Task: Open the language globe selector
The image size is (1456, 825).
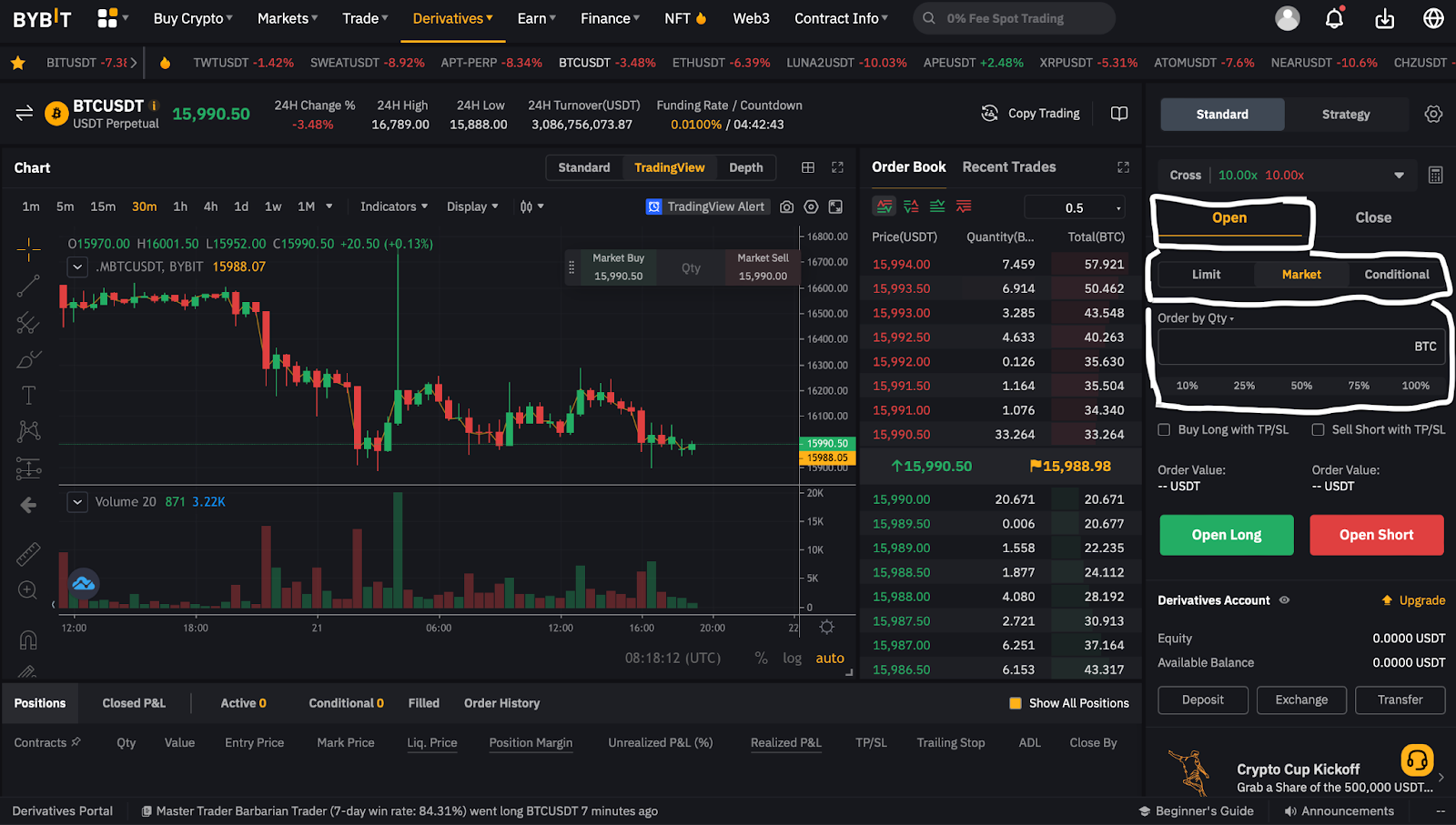Action: (x=1433, y=18)
